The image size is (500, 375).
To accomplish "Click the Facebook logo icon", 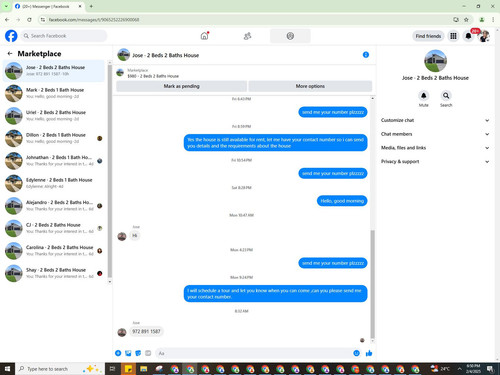I will pos(11,36).
